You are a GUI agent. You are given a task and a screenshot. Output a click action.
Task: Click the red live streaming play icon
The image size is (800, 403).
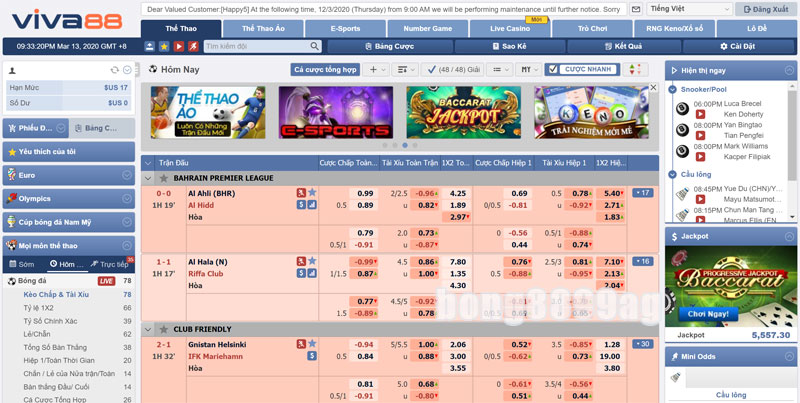click(x=179, y=46)
